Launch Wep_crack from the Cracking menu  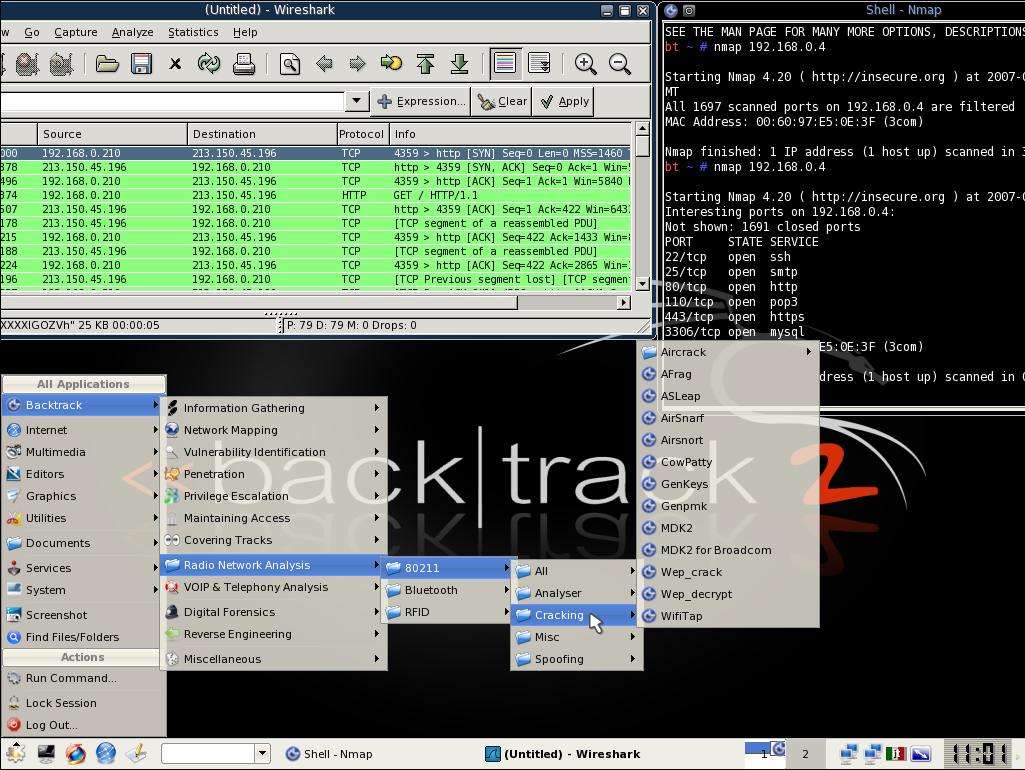click(x=728, y=573)
